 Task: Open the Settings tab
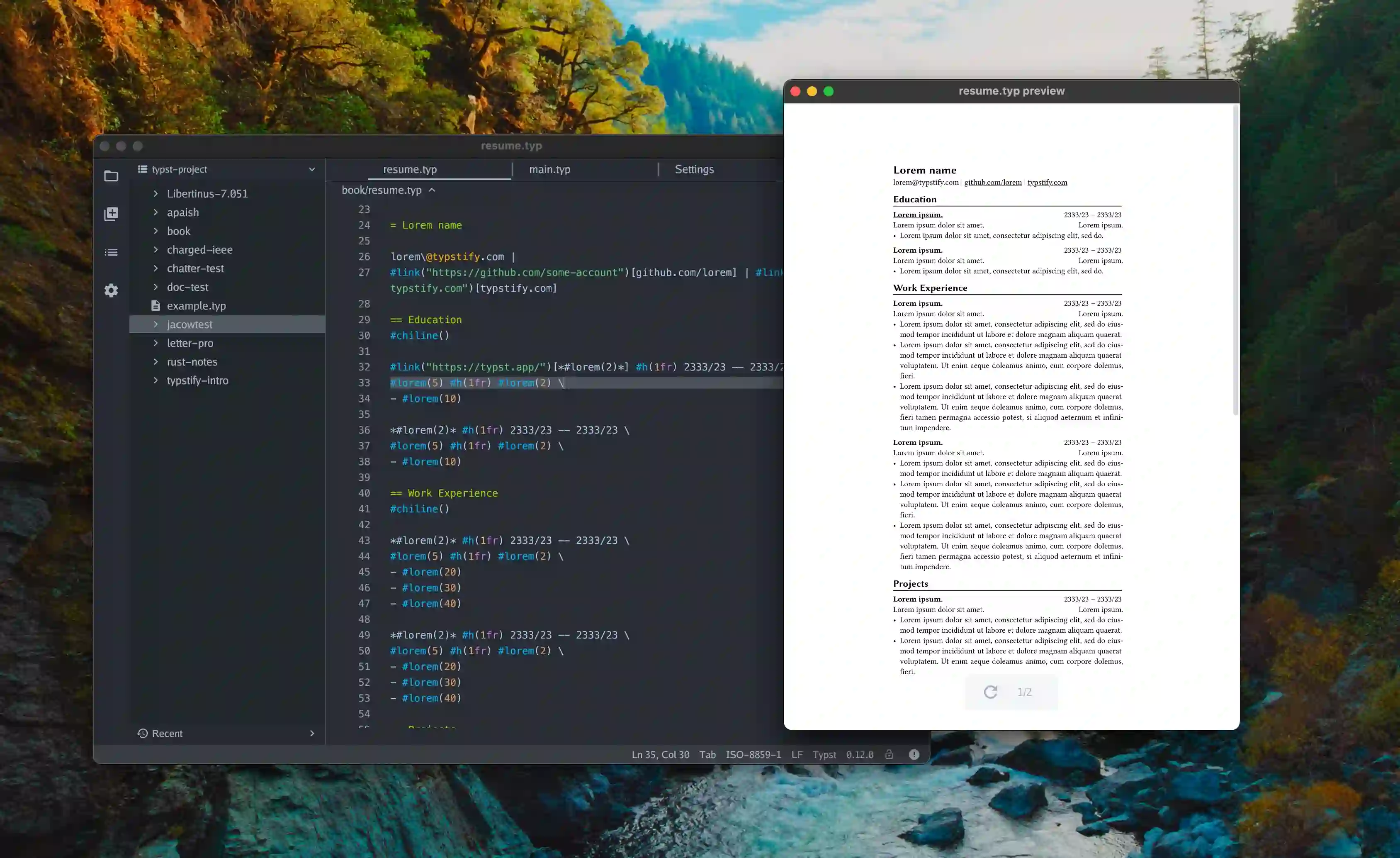694,169
